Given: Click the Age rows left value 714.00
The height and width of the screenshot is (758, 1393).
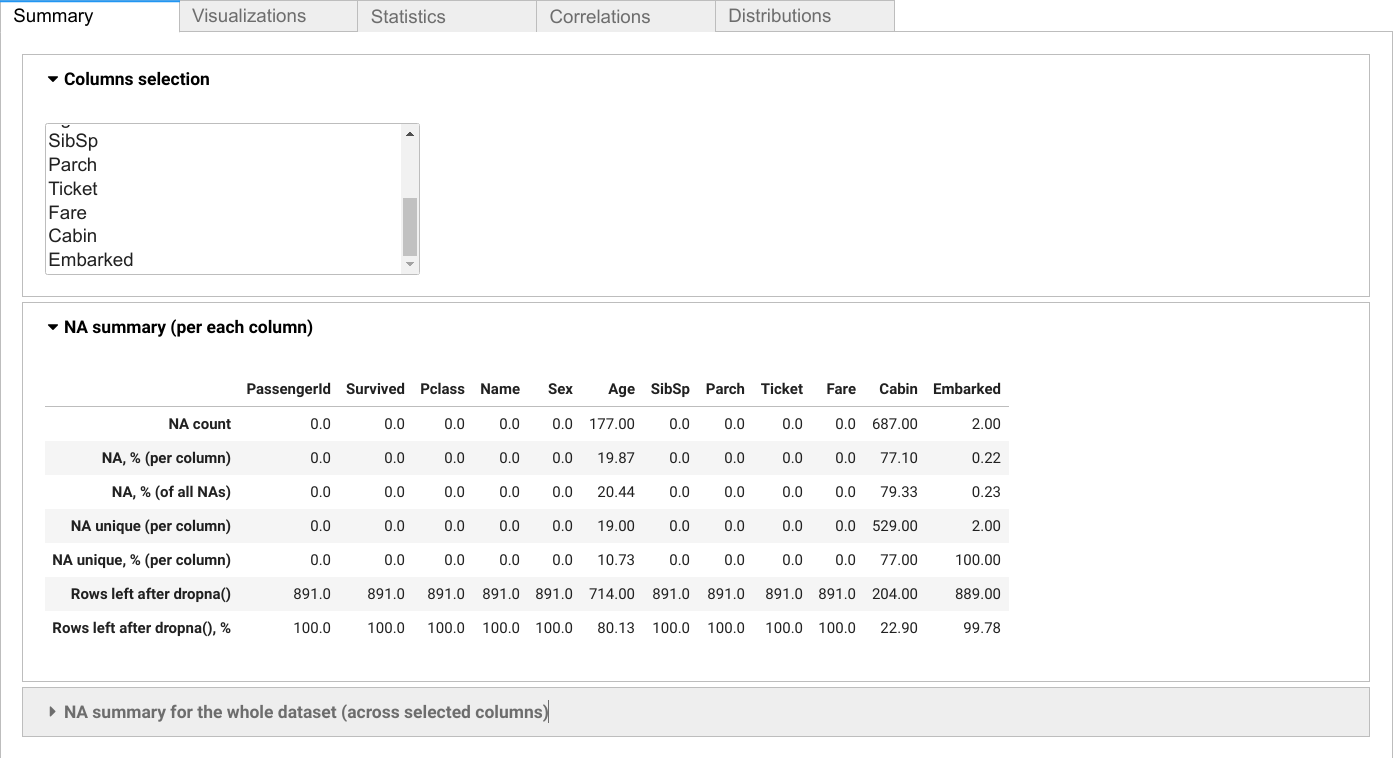Looking at the screenshot, I should [612, 594].
